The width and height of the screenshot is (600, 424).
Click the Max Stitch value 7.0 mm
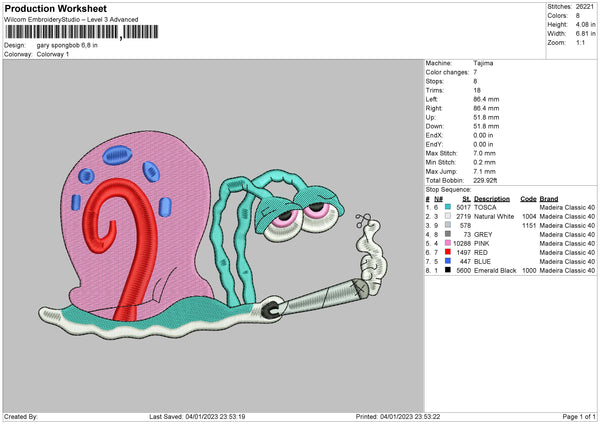tap(484, 153)
